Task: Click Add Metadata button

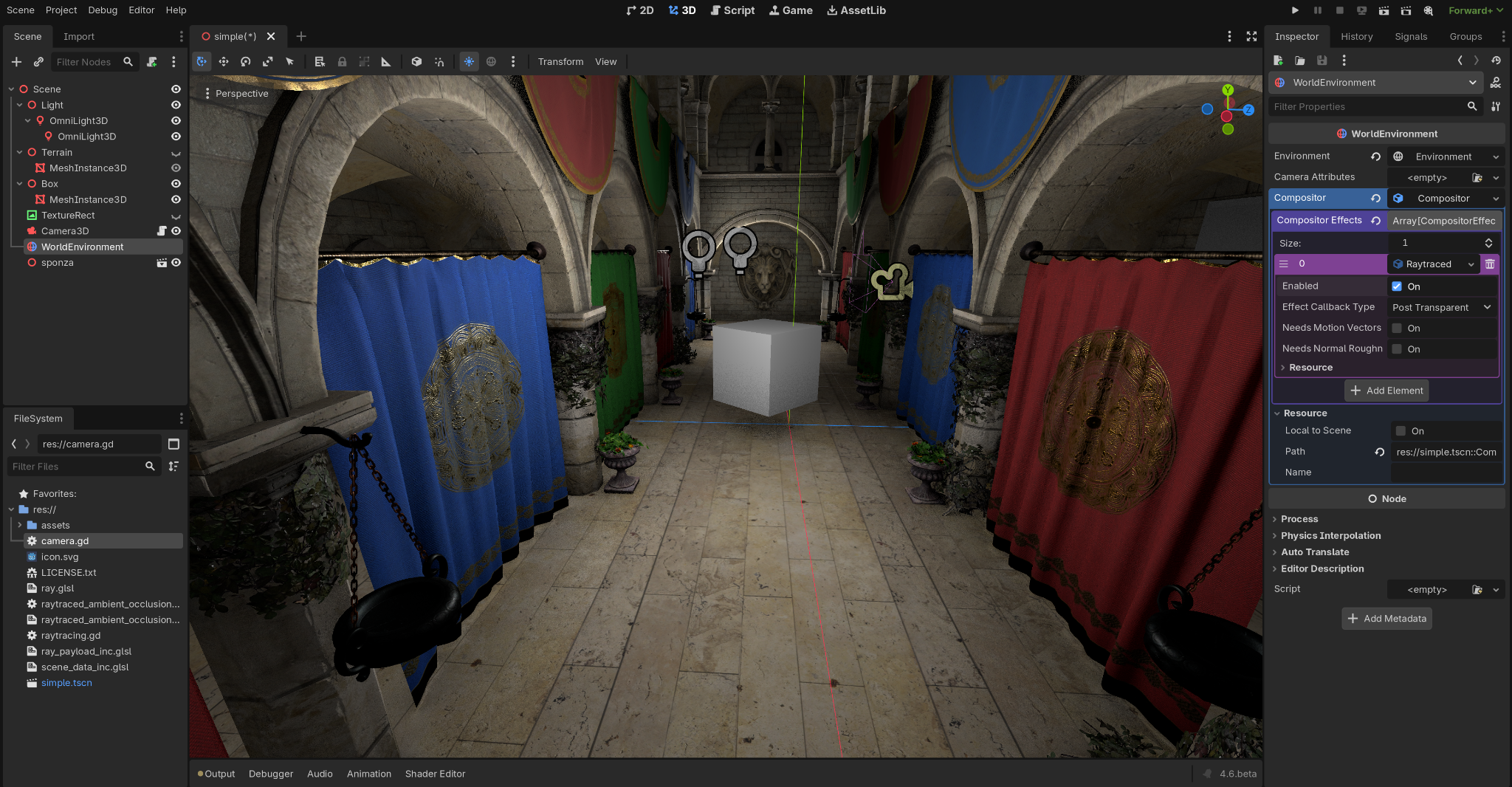Action: [1386, 619]
